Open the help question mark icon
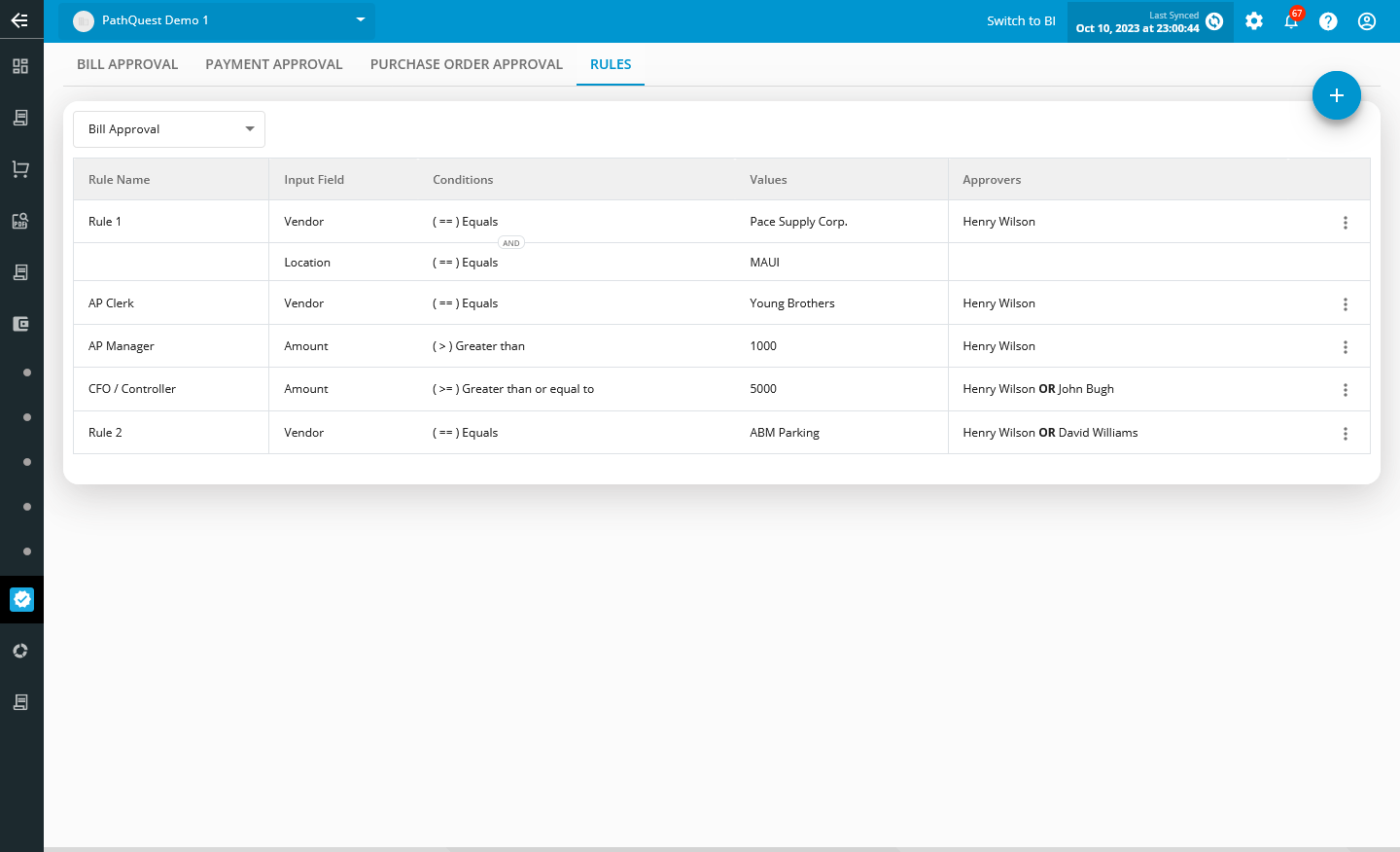 point(1328,21)
